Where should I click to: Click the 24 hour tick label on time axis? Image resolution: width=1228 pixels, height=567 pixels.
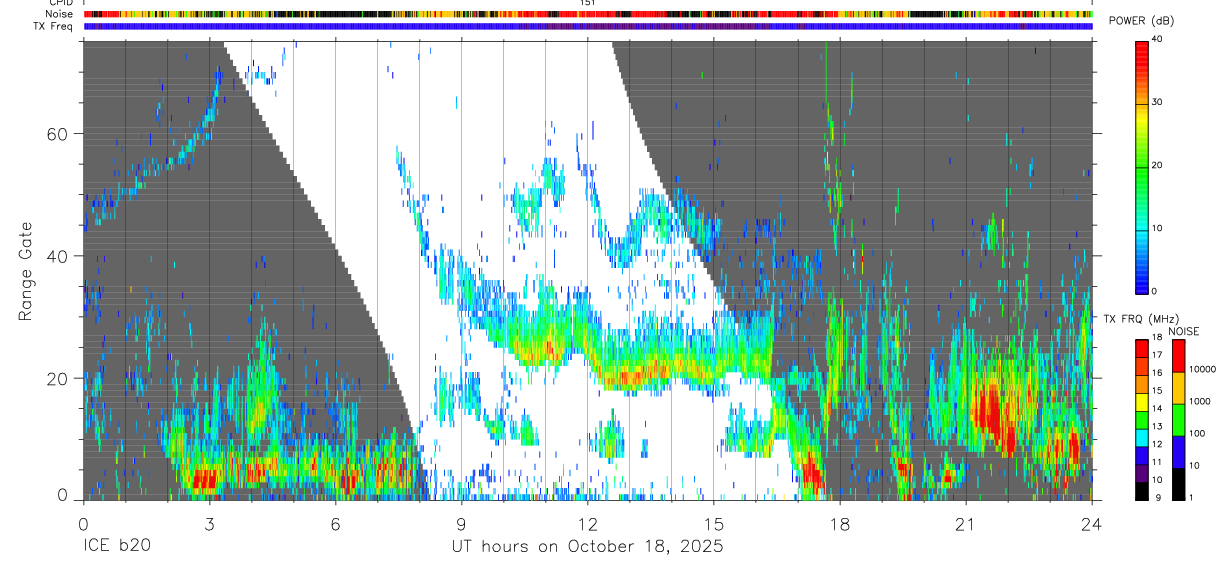click(1091, 523)
